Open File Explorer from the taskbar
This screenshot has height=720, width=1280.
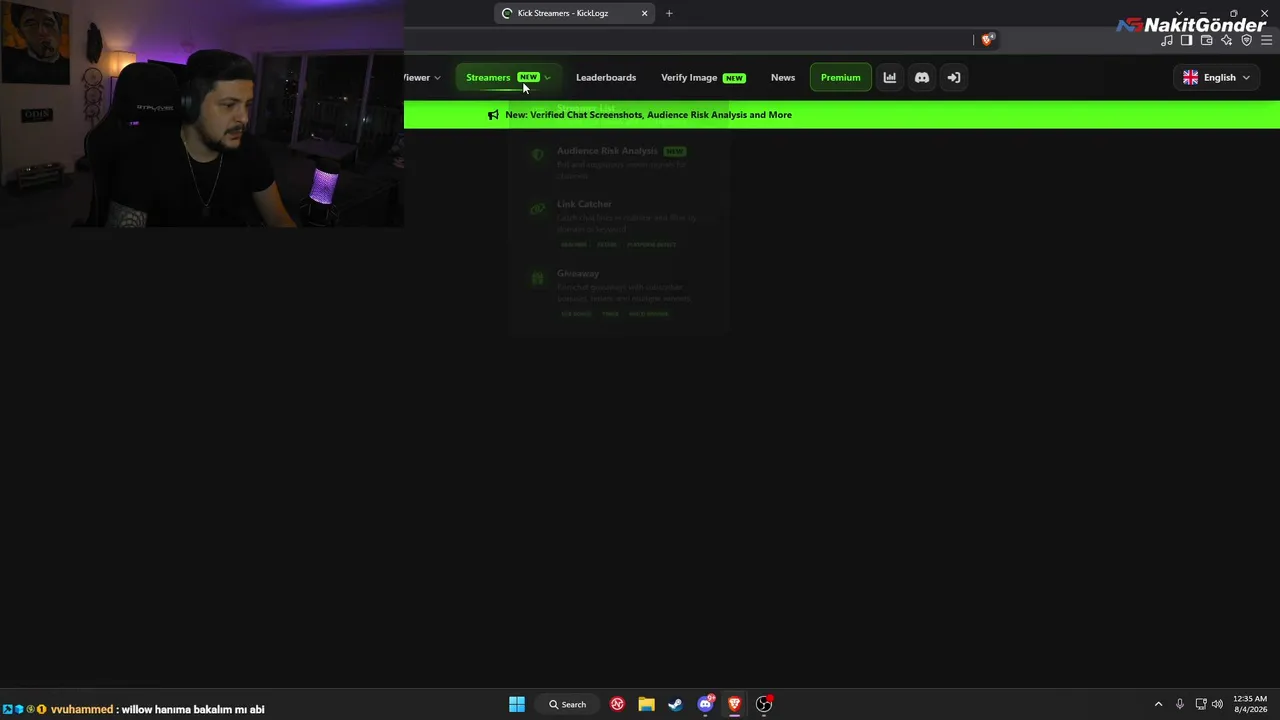point(646,704)
